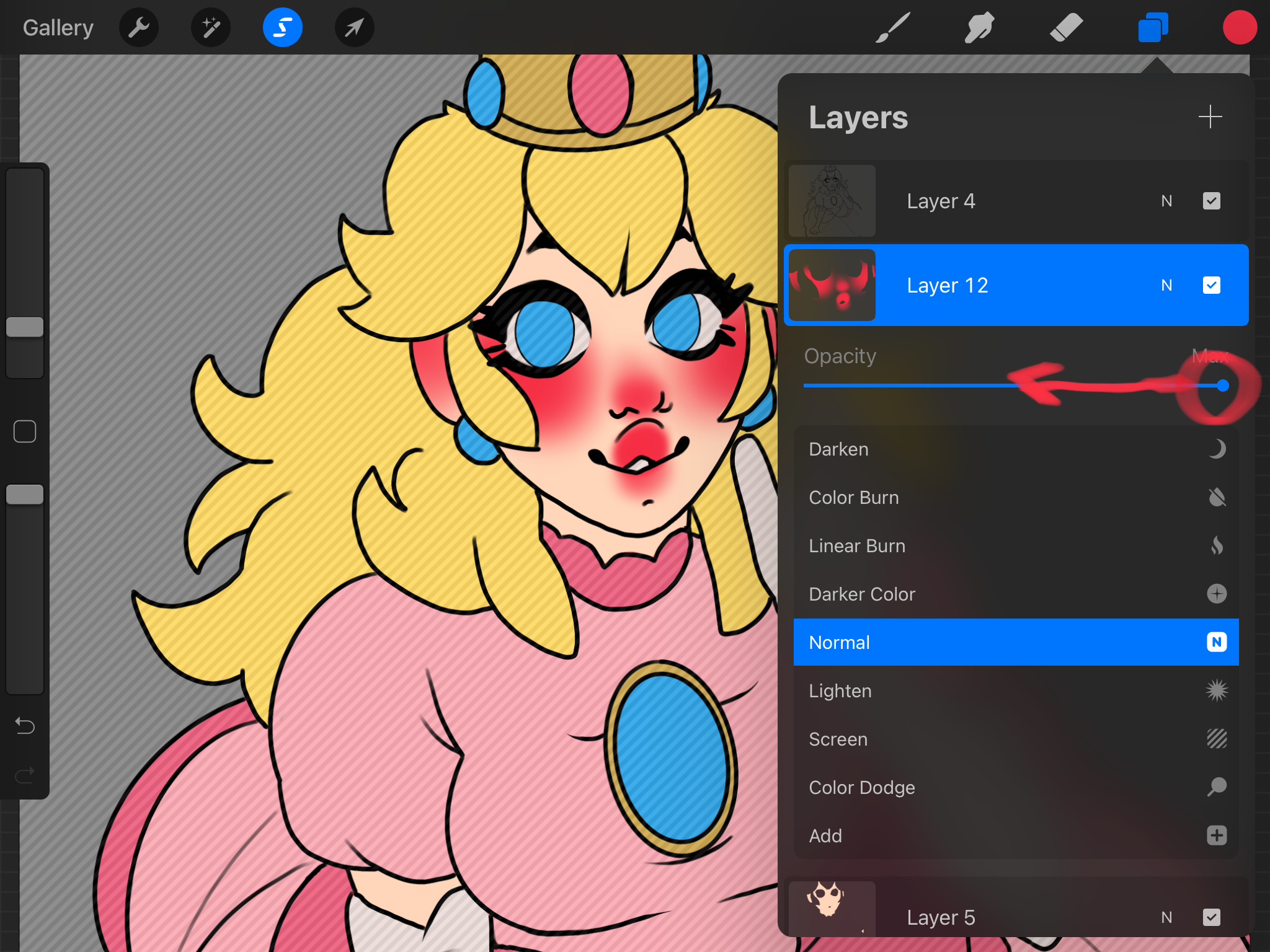Choose the Color Dodge blend mode
This screenshot has height=952, width=1270.
click(x=1016, y=788)
